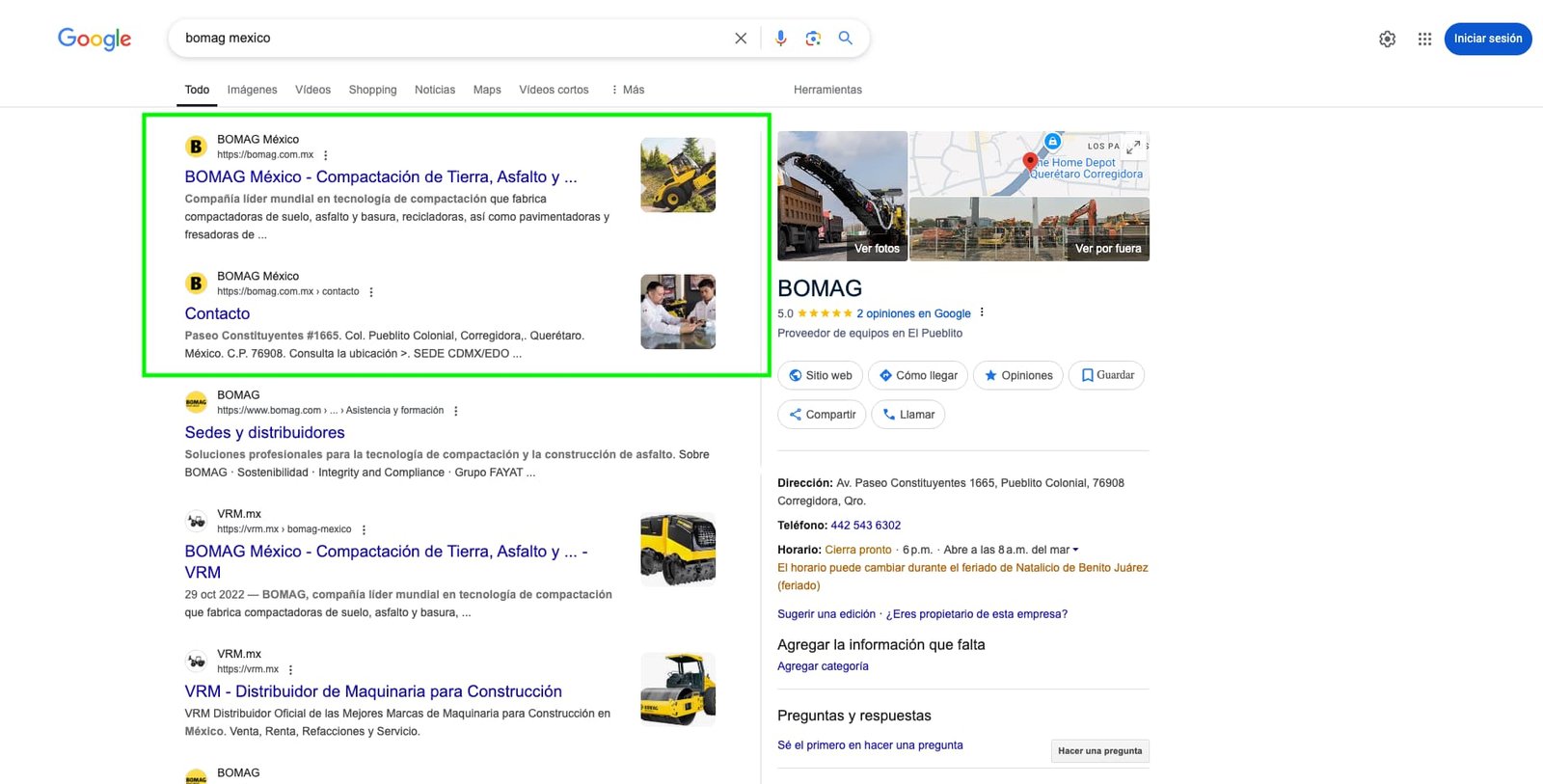Open the three-dot menu beside bomag.com.mx result

coord(326,155)
